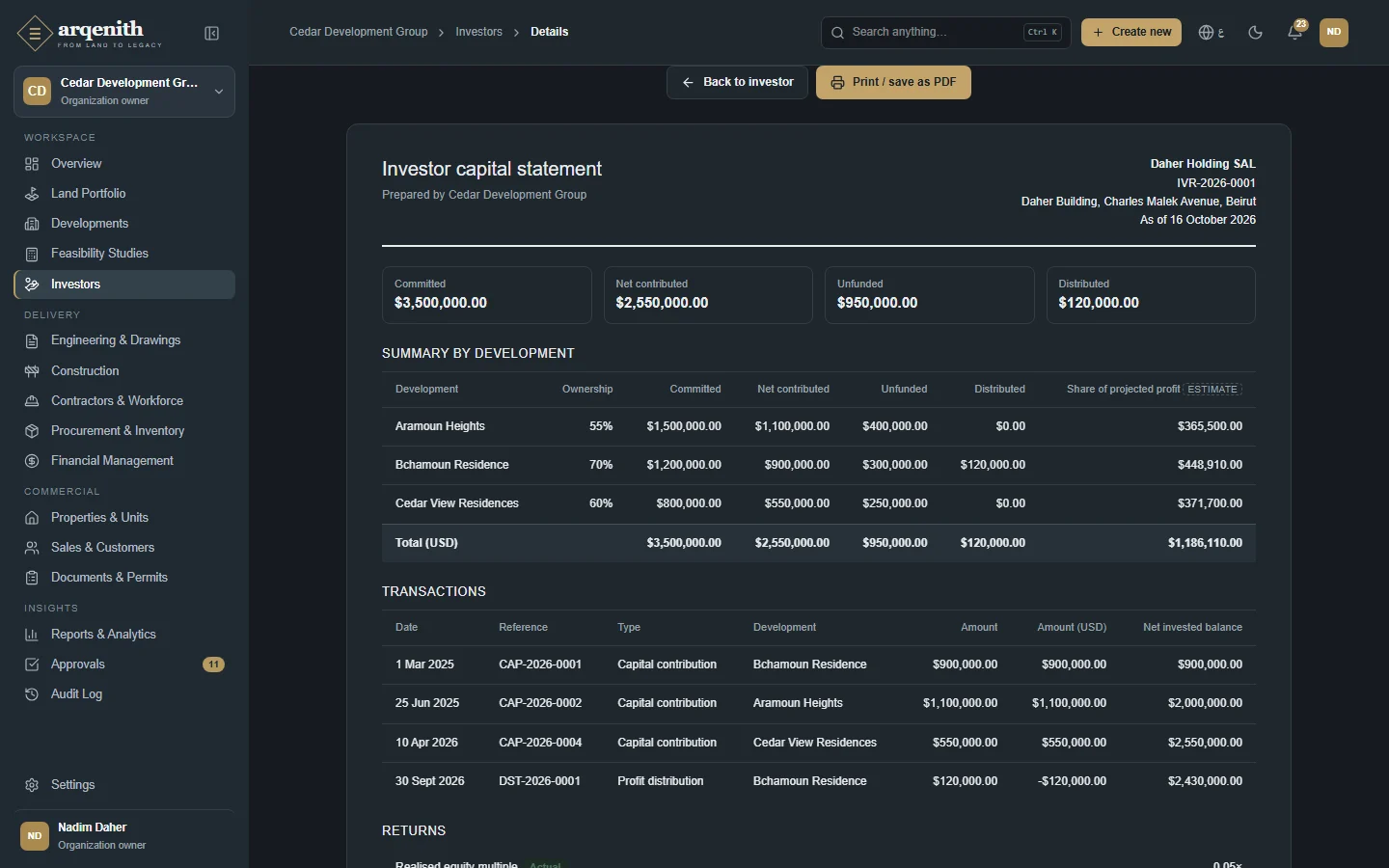Screen dimensions: 1389x868
Task: Click the Approvals count badge 11
Action: pyautogui.click(x=214, y=665)
